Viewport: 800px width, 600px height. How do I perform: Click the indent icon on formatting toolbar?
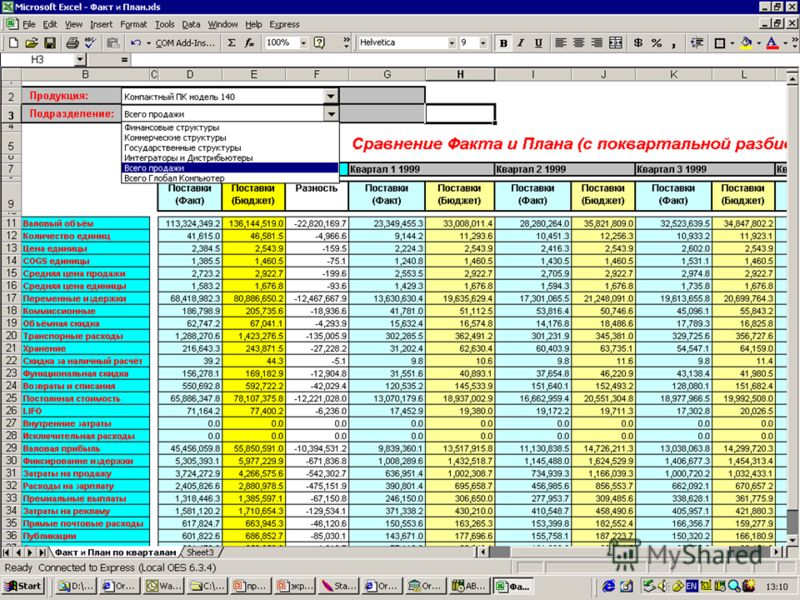(697, 43)
